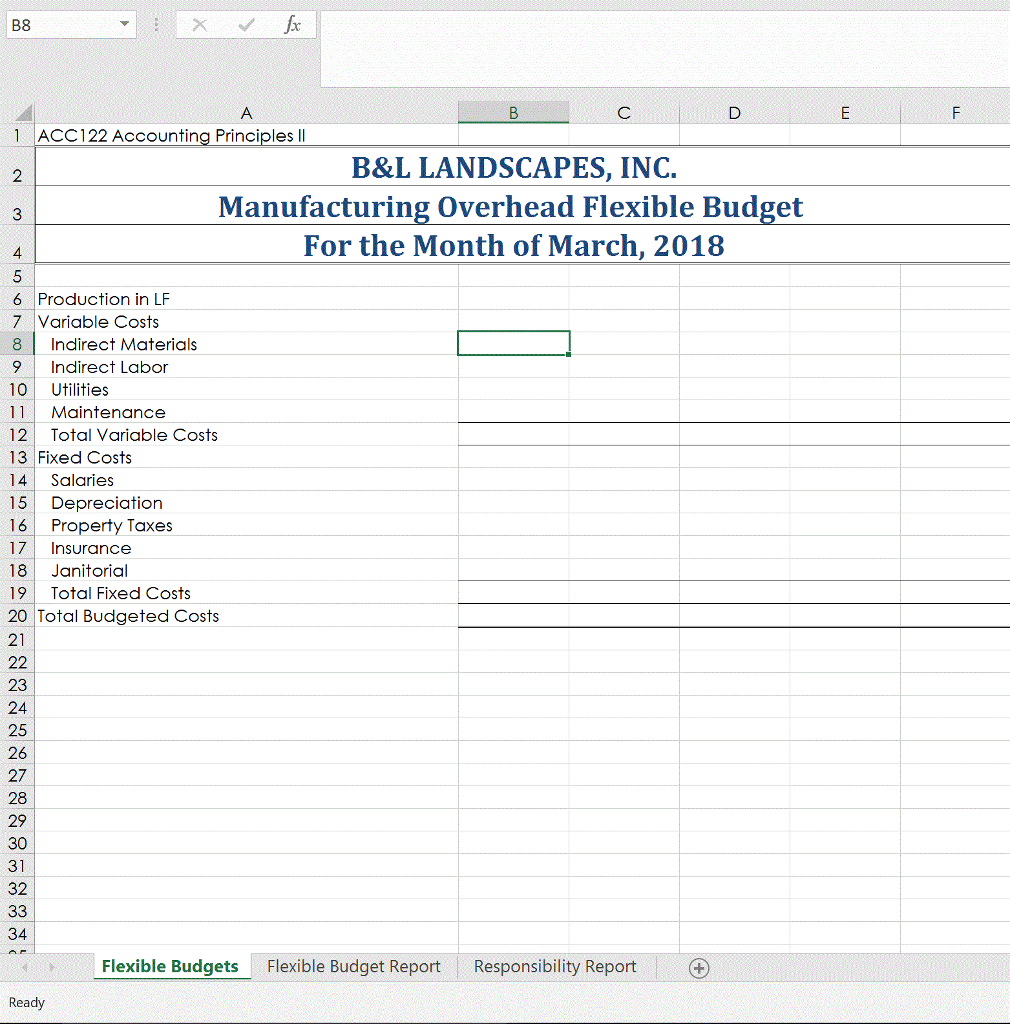
Task: Click the 'Indirect Materials' cell
Action: pyautogui.click(x=246, y=344)
